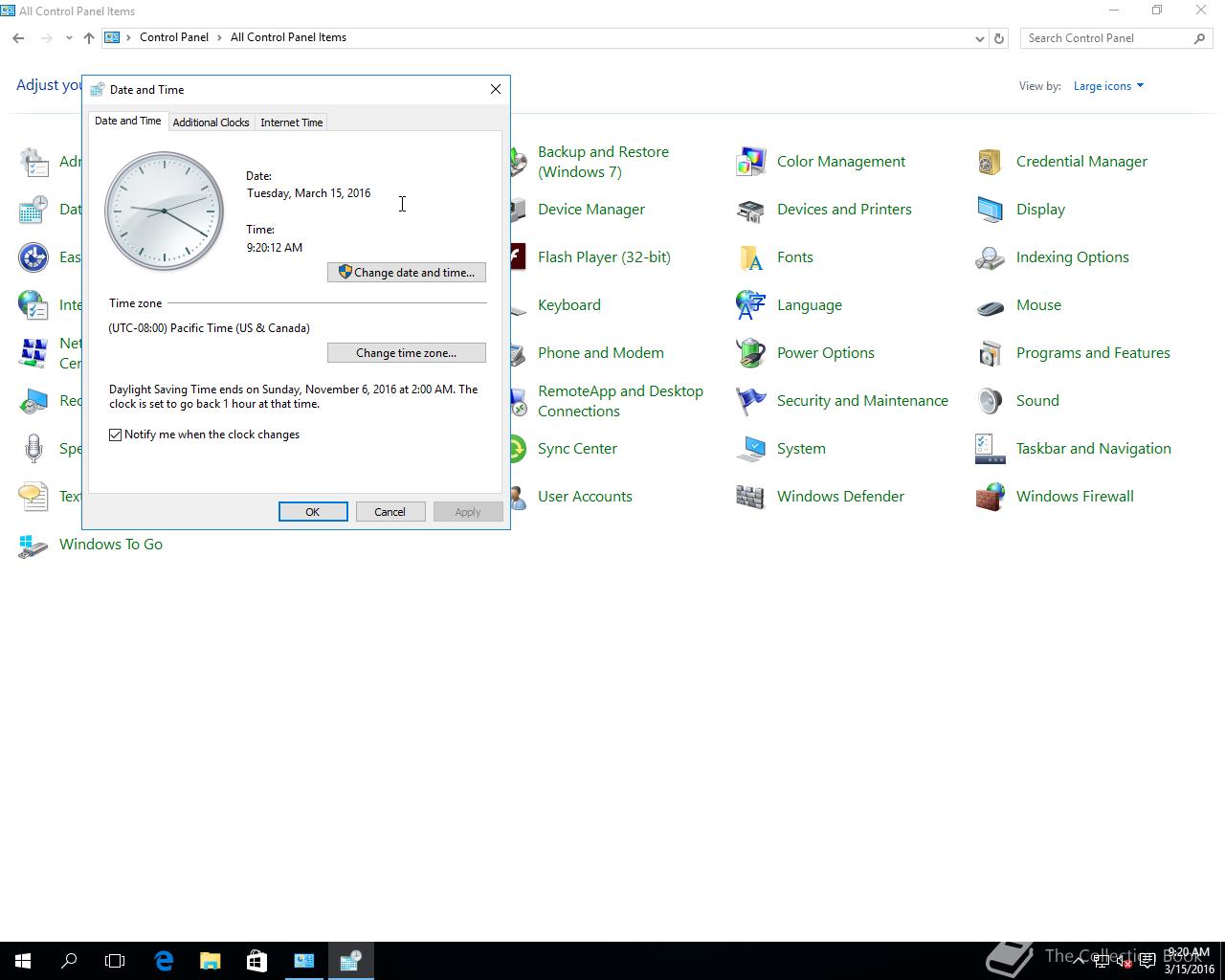The height and width of the screenshot is (980, 1225).
Task: Open File Explorer from the taskbar
Action: 210,961
